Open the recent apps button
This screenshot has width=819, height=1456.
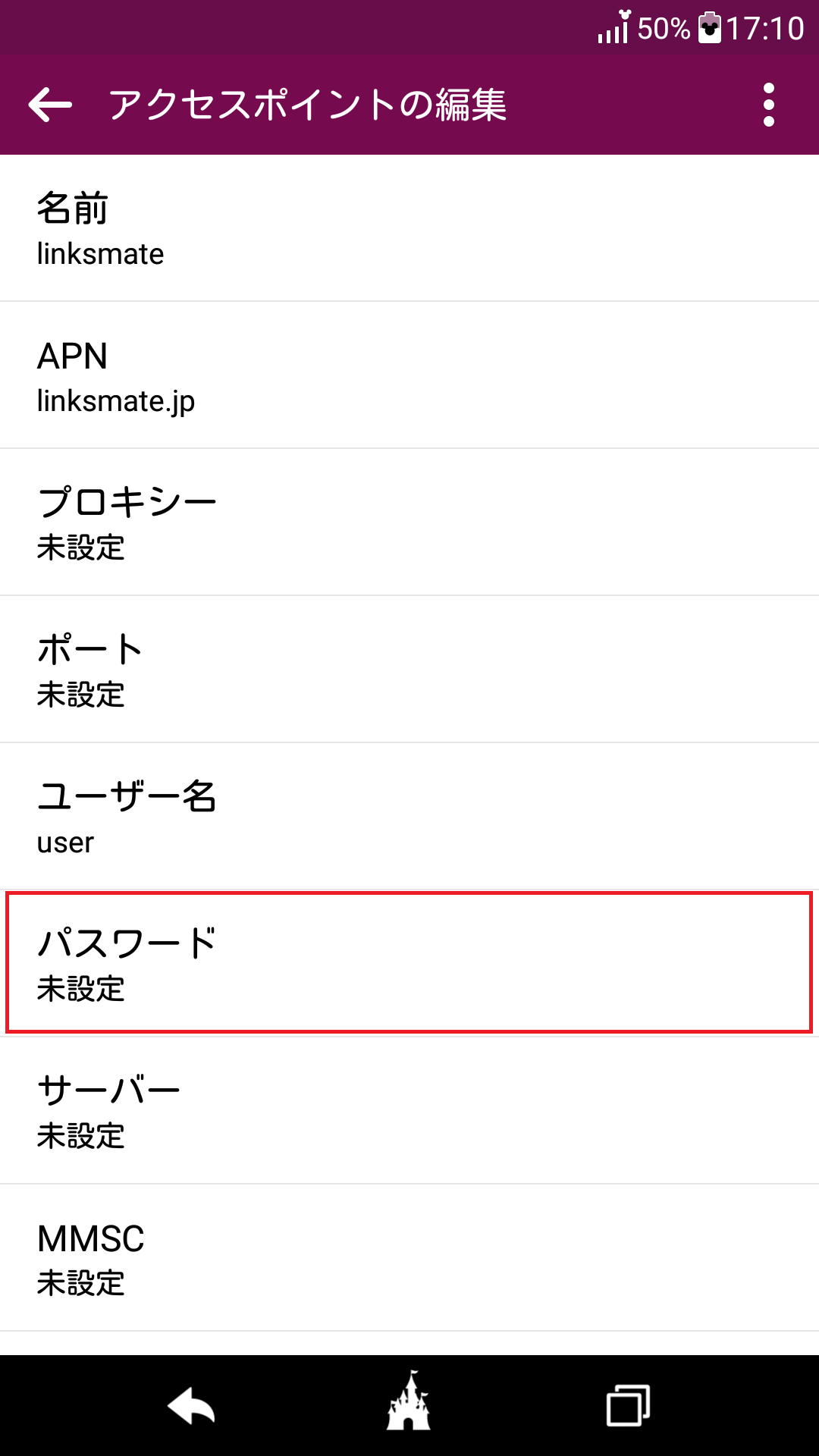[x=628, y=1405]
